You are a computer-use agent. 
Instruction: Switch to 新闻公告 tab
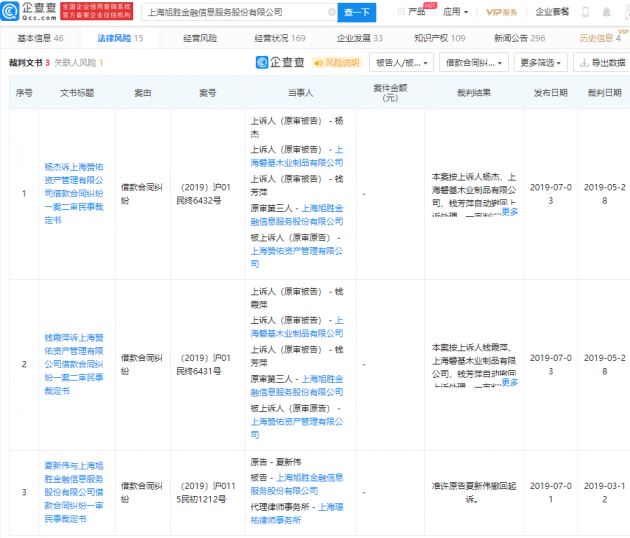[x=520, y=38]
